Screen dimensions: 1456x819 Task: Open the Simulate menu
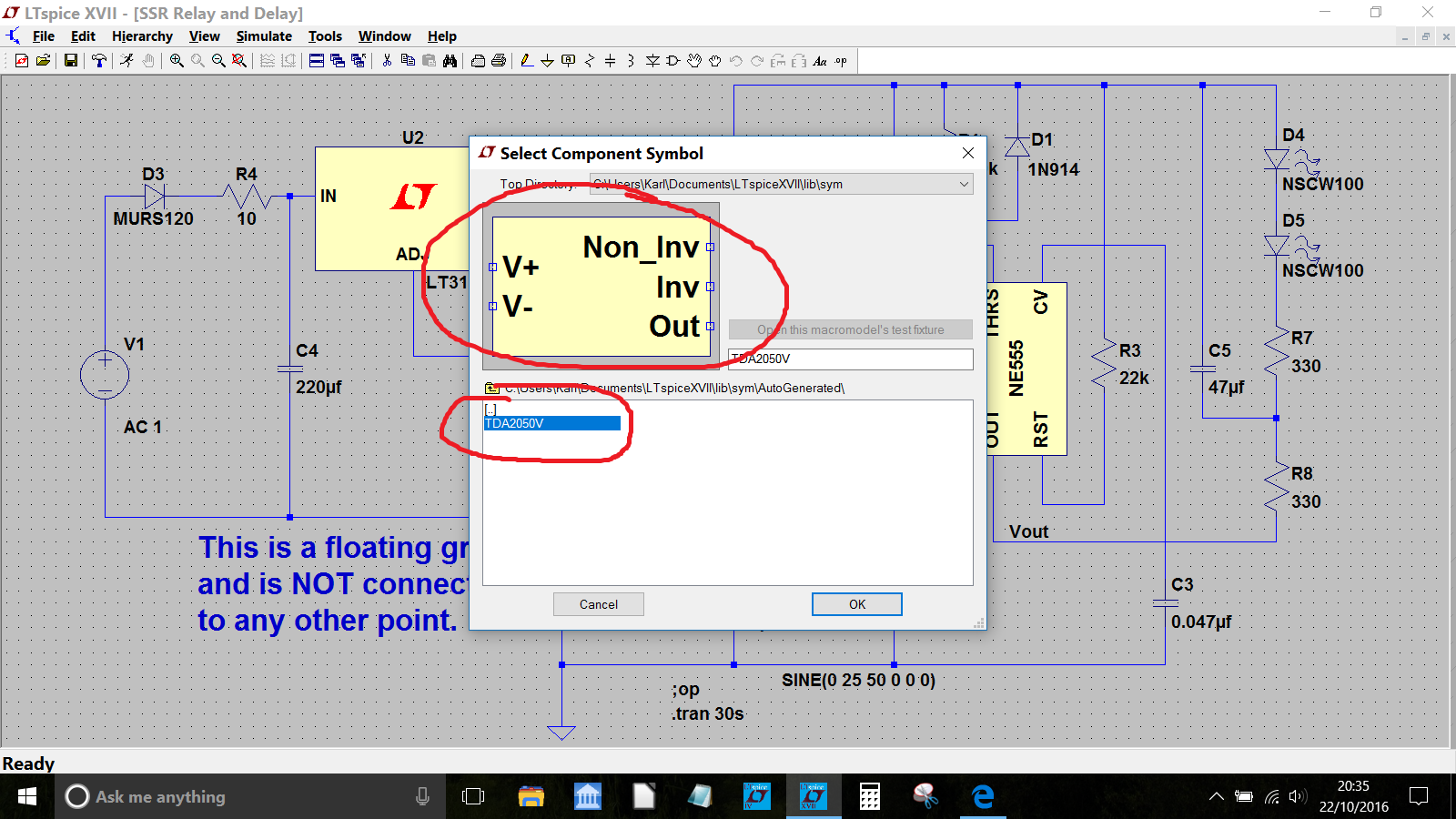(264, 36)
